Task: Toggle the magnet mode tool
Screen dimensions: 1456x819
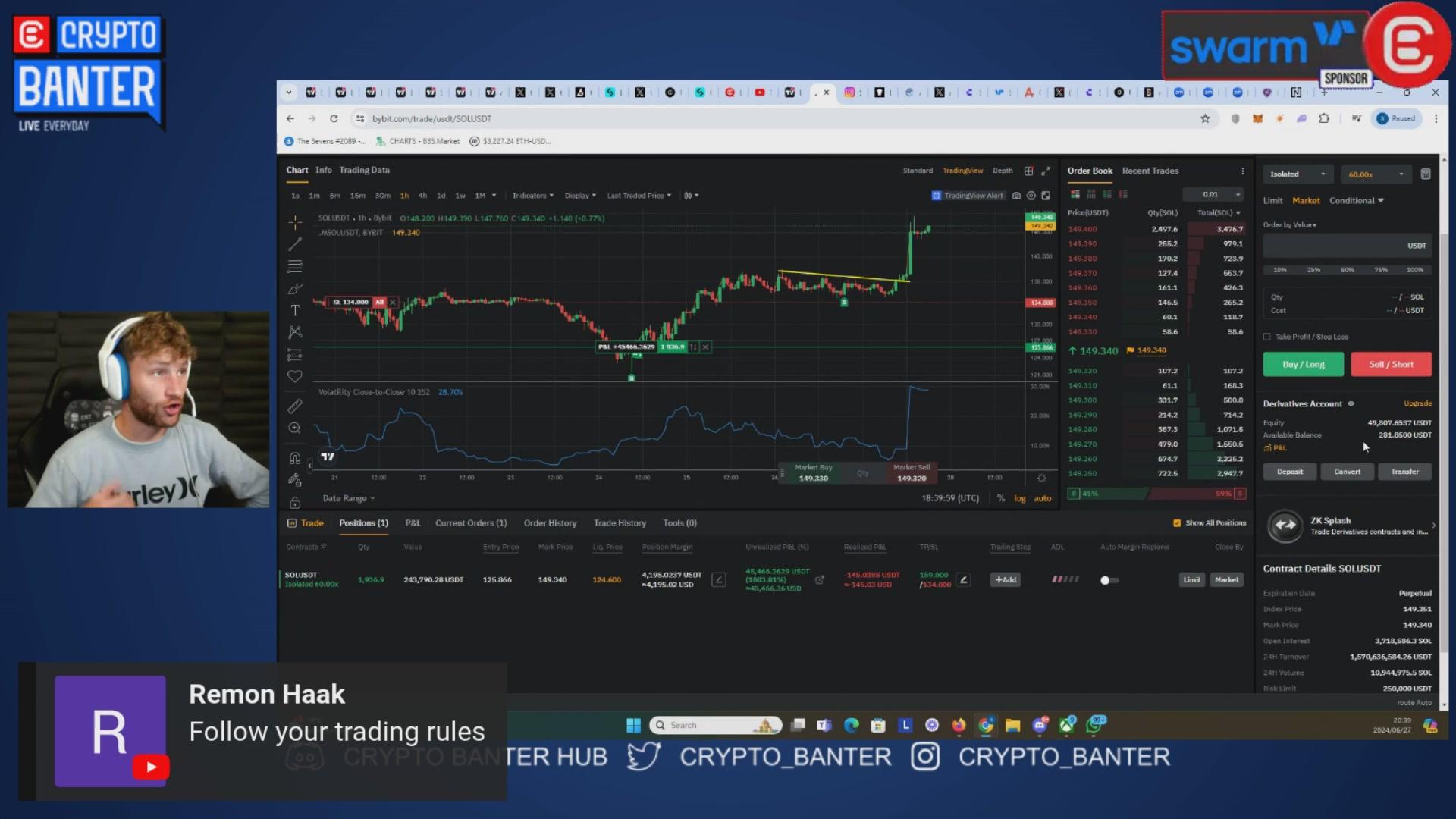Action: click(x=295, y=459)
